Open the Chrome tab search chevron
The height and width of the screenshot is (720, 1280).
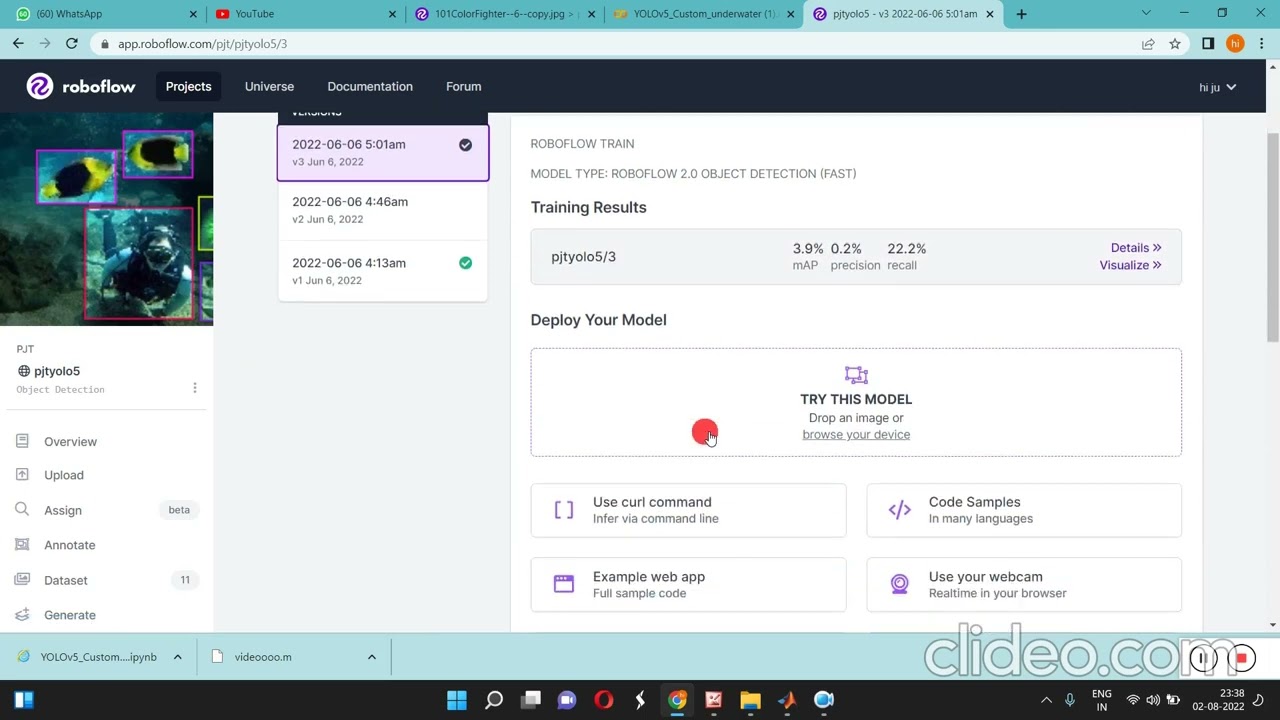[1146, 14]
